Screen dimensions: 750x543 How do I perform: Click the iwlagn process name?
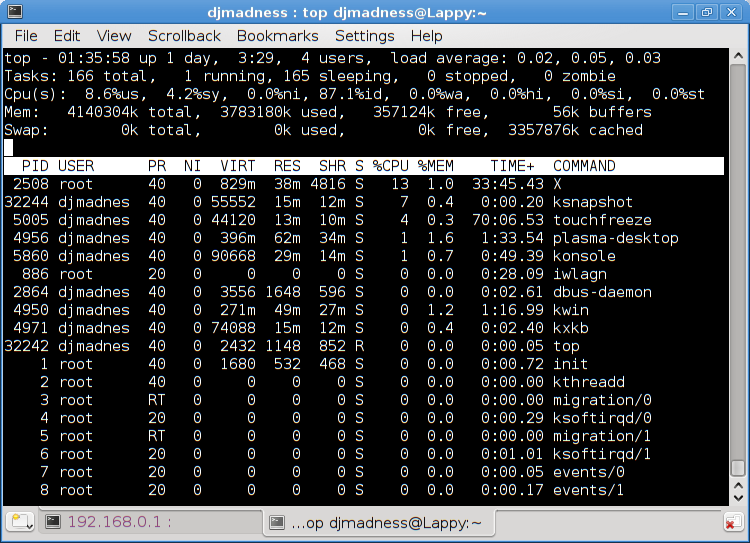pos(580,274)
